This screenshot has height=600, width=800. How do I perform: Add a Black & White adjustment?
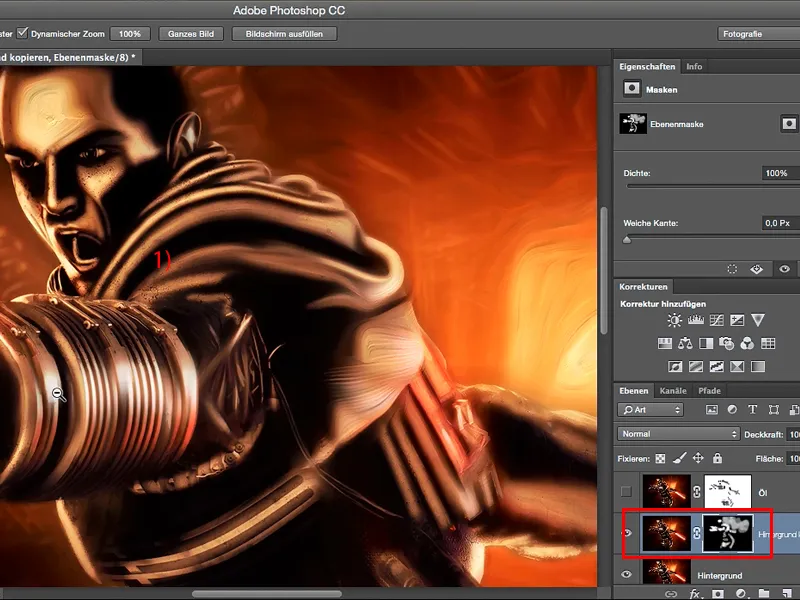706,343
